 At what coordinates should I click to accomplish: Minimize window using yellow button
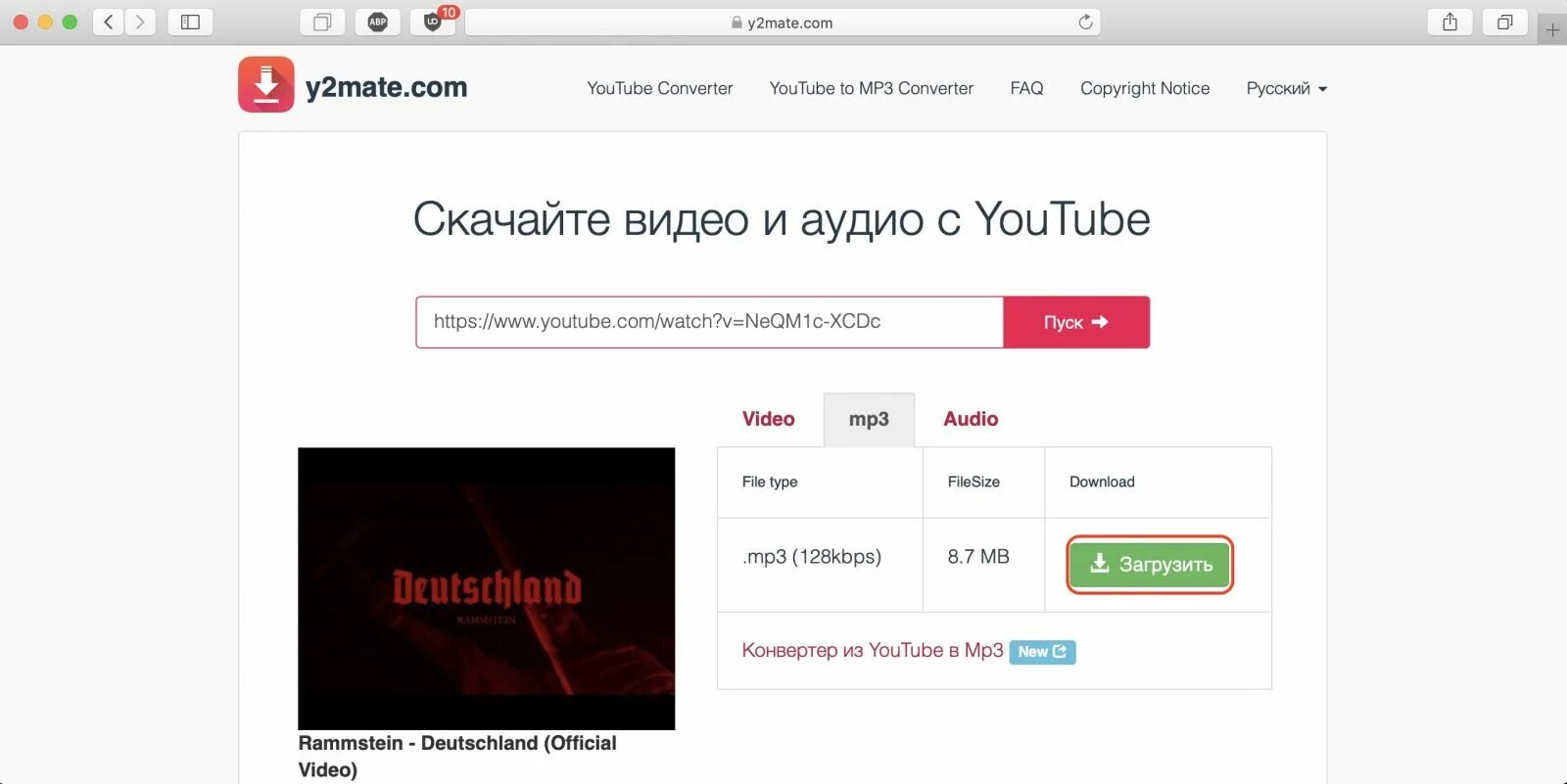coord(45,22)
